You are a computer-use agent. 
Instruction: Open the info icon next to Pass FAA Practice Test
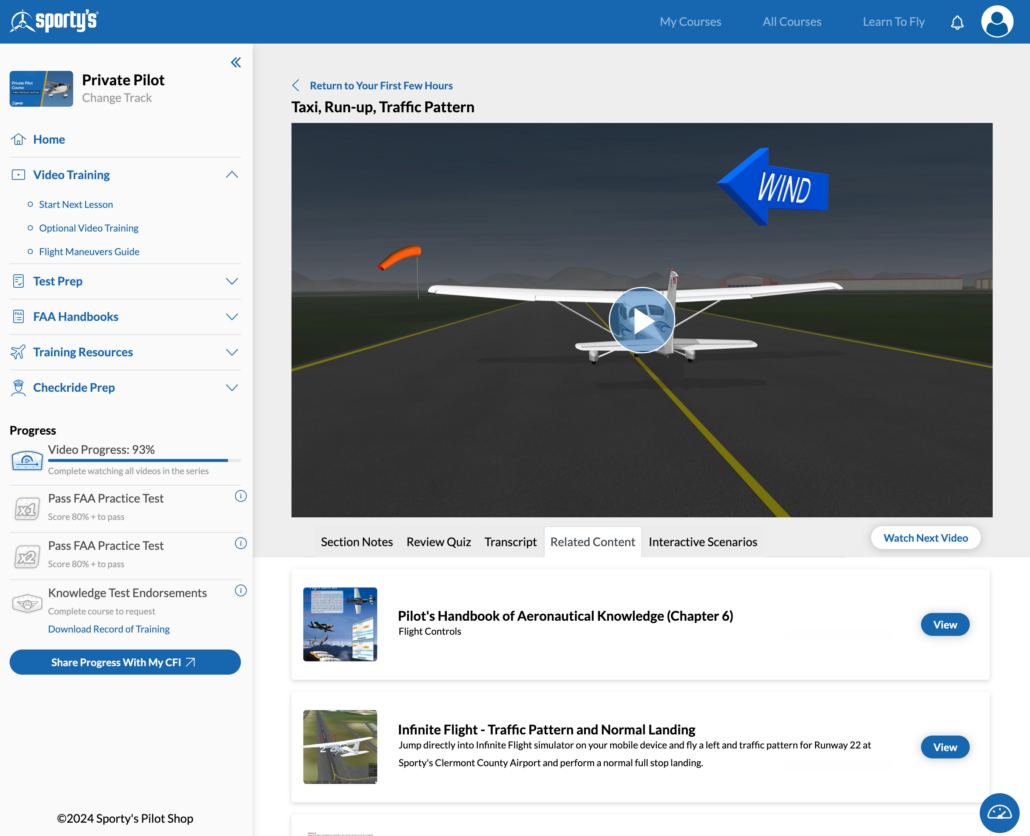pyautogui.click(x=240, y=495)
